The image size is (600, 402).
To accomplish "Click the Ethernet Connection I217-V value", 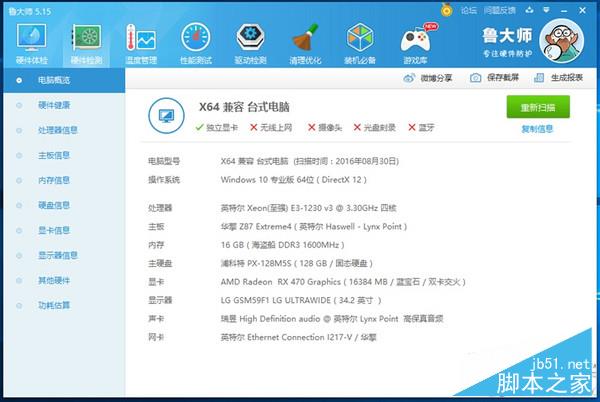I will (298, 337).
